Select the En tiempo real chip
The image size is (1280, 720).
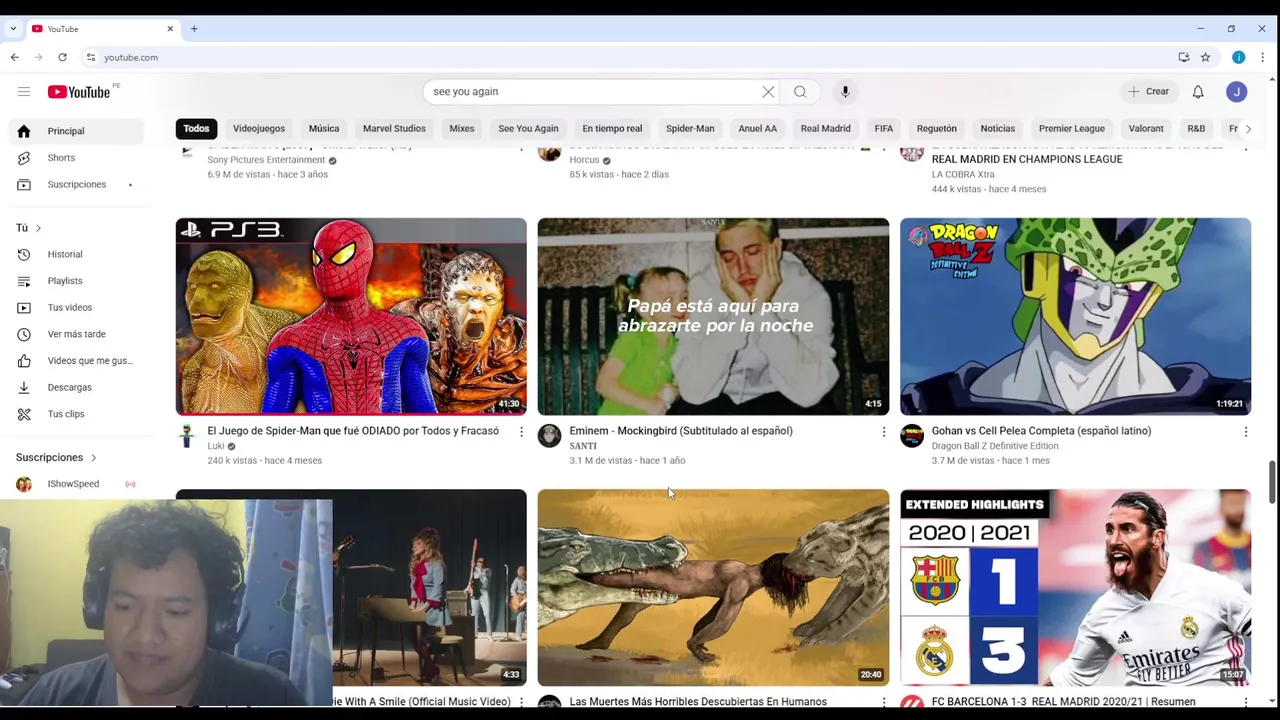click(612, 129)
